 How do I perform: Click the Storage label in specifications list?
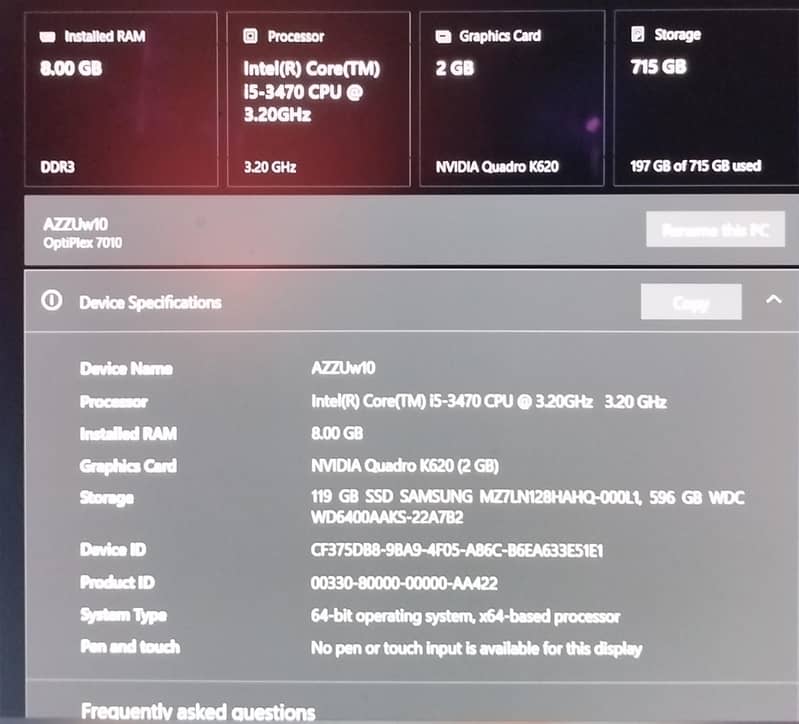[x=107, y=498]
